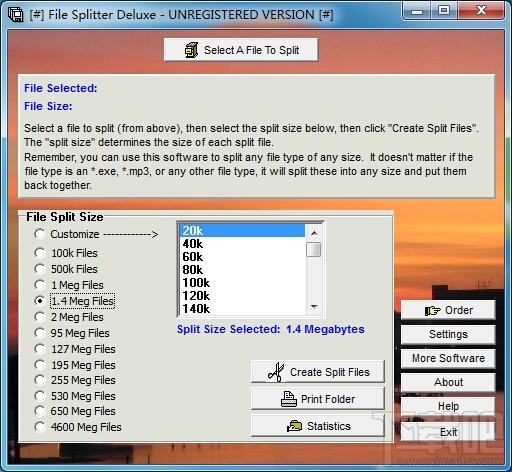
Task: Select 40k in the custom size list
Action: (x=242, y=244)
